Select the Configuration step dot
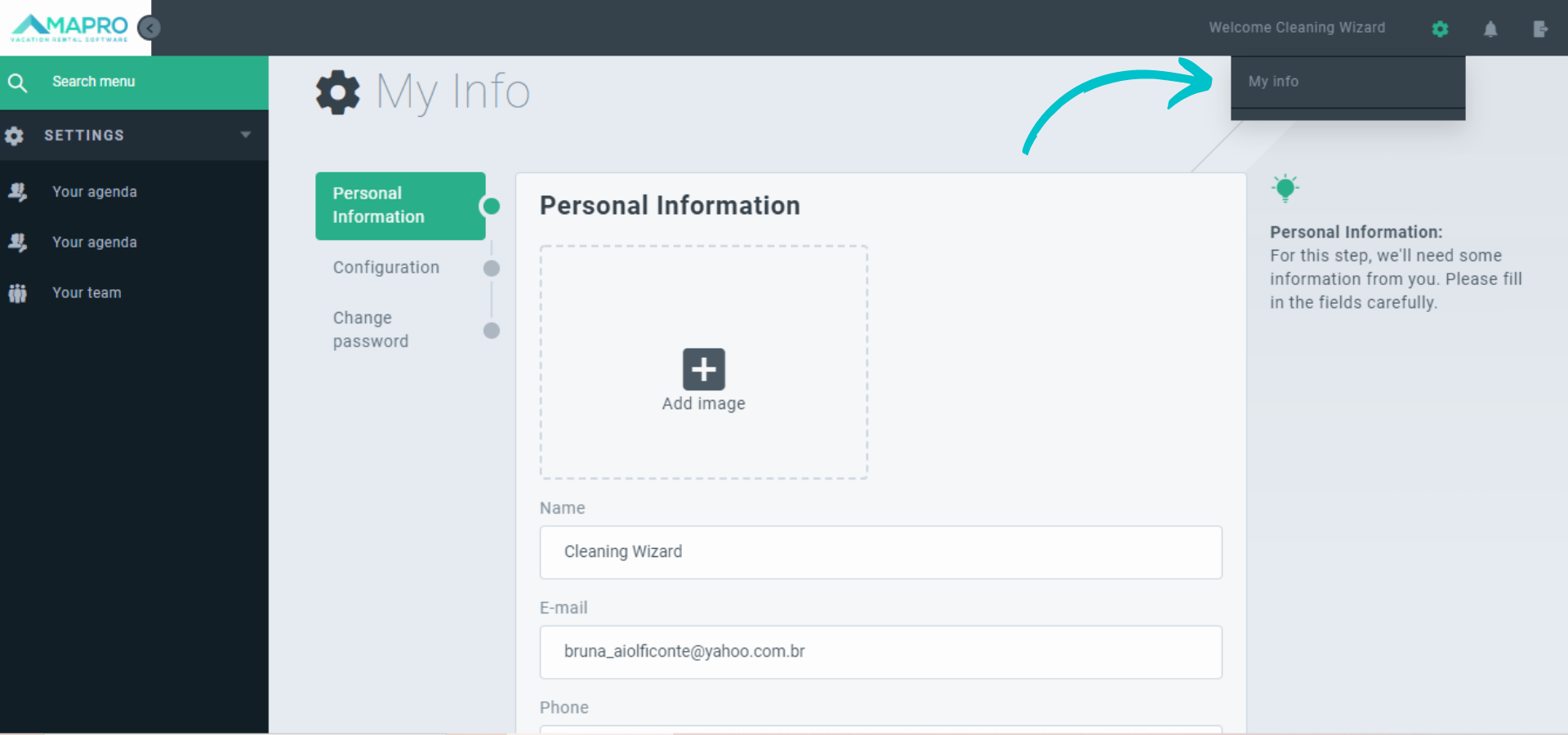 pos(492,269)
